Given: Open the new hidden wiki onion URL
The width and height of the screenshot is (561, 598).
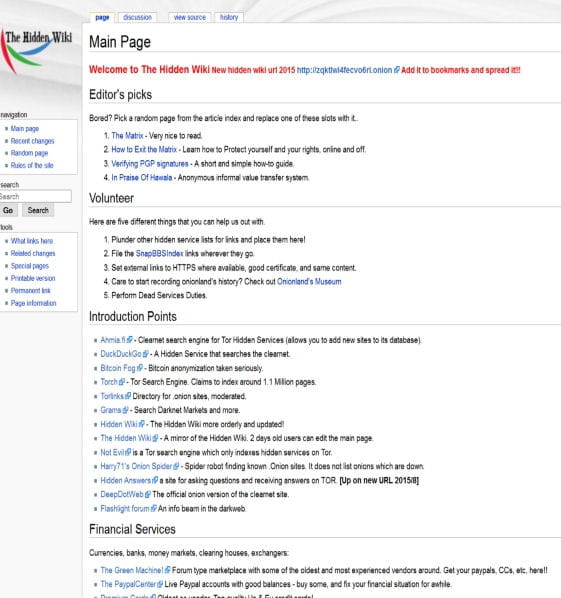Looking at the screenshot, I should [344, 70].
